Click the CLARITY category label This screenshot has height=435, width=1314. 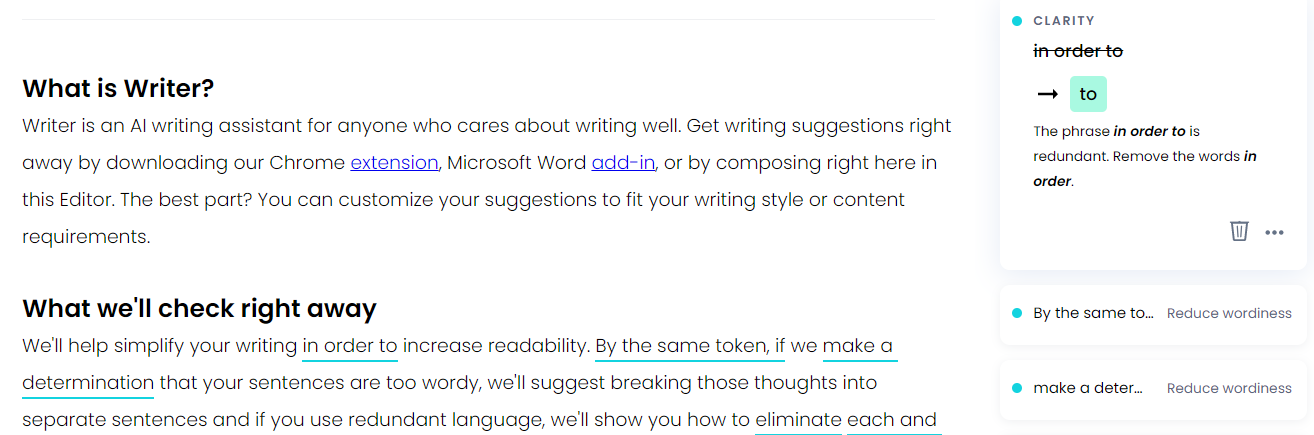(x=1064, y=20)
